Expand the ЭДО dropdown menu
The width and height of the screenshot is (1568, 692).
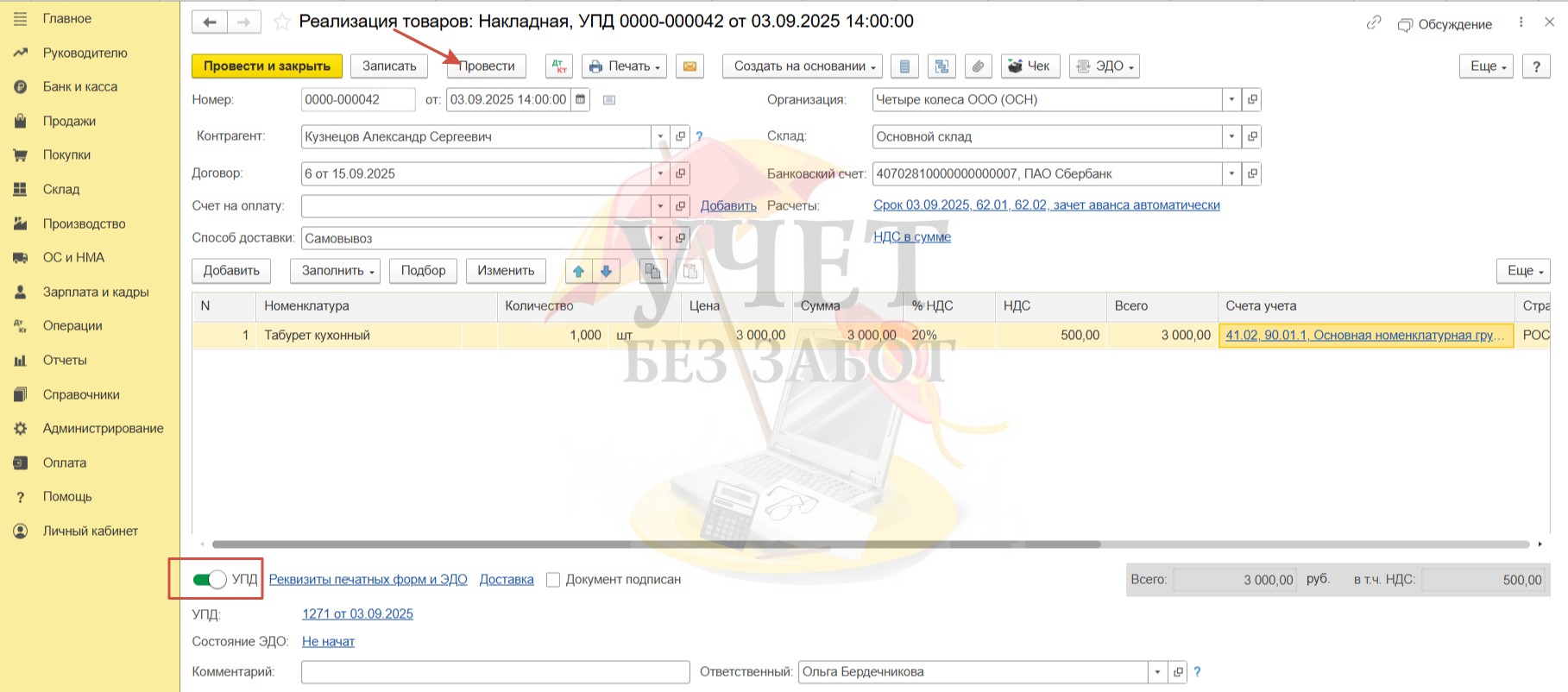(1105, 66)
